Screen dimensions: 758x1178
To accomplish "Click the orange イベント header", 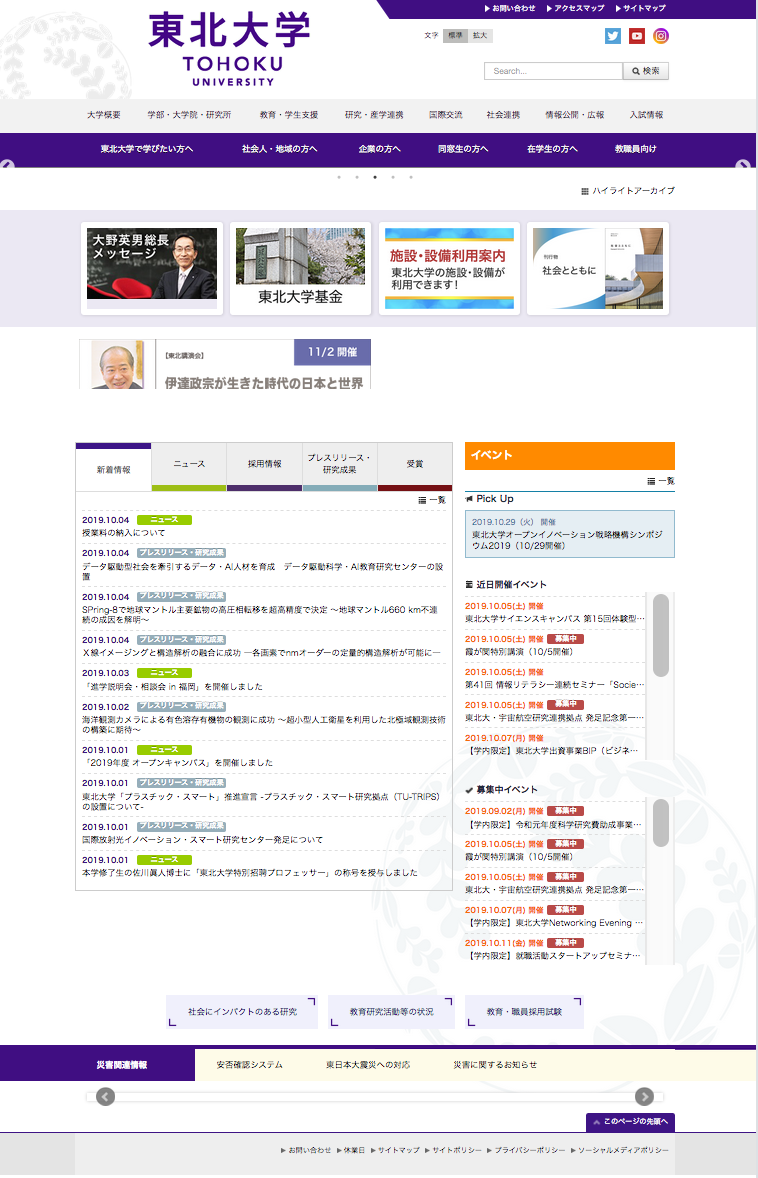I will (570, 456).
